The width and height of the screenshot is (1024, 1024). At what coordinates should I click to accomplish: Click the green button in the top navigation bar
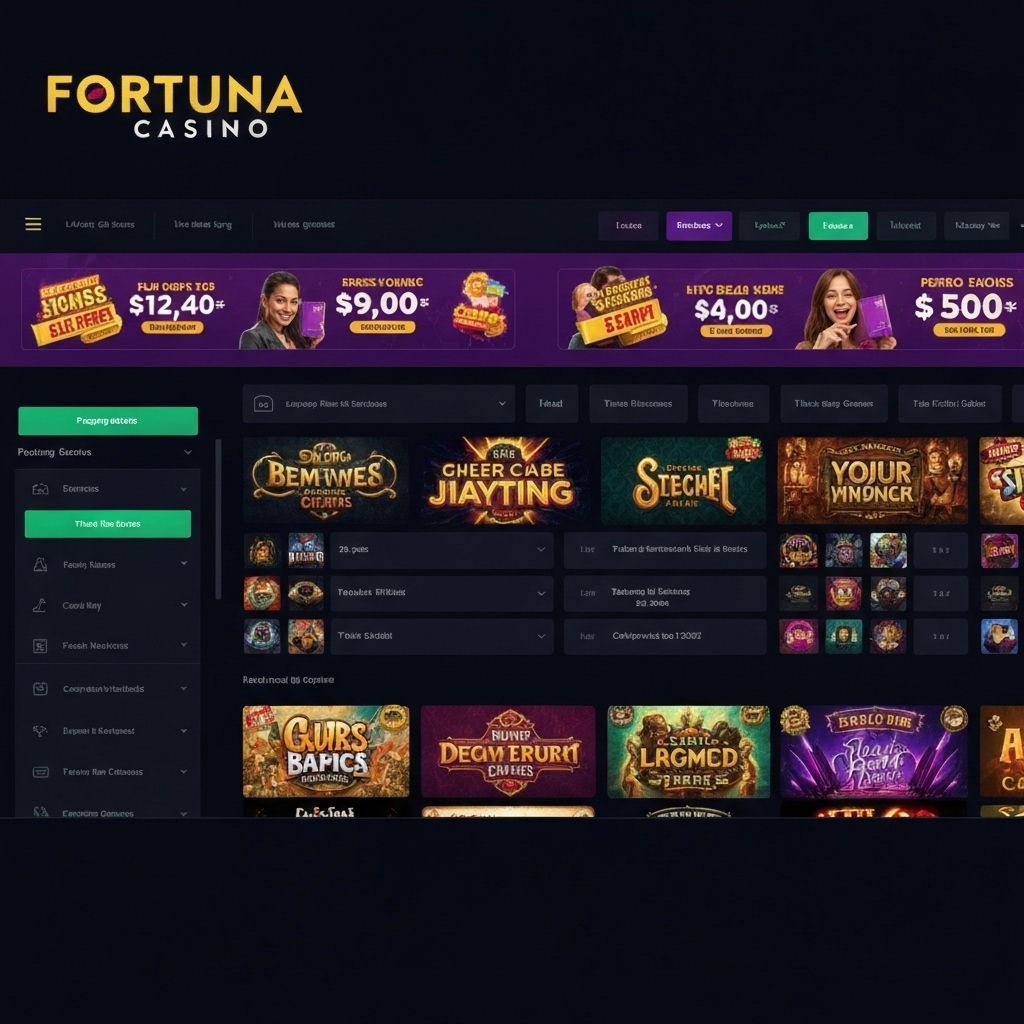pyautogui.click(x=838, y=225)
